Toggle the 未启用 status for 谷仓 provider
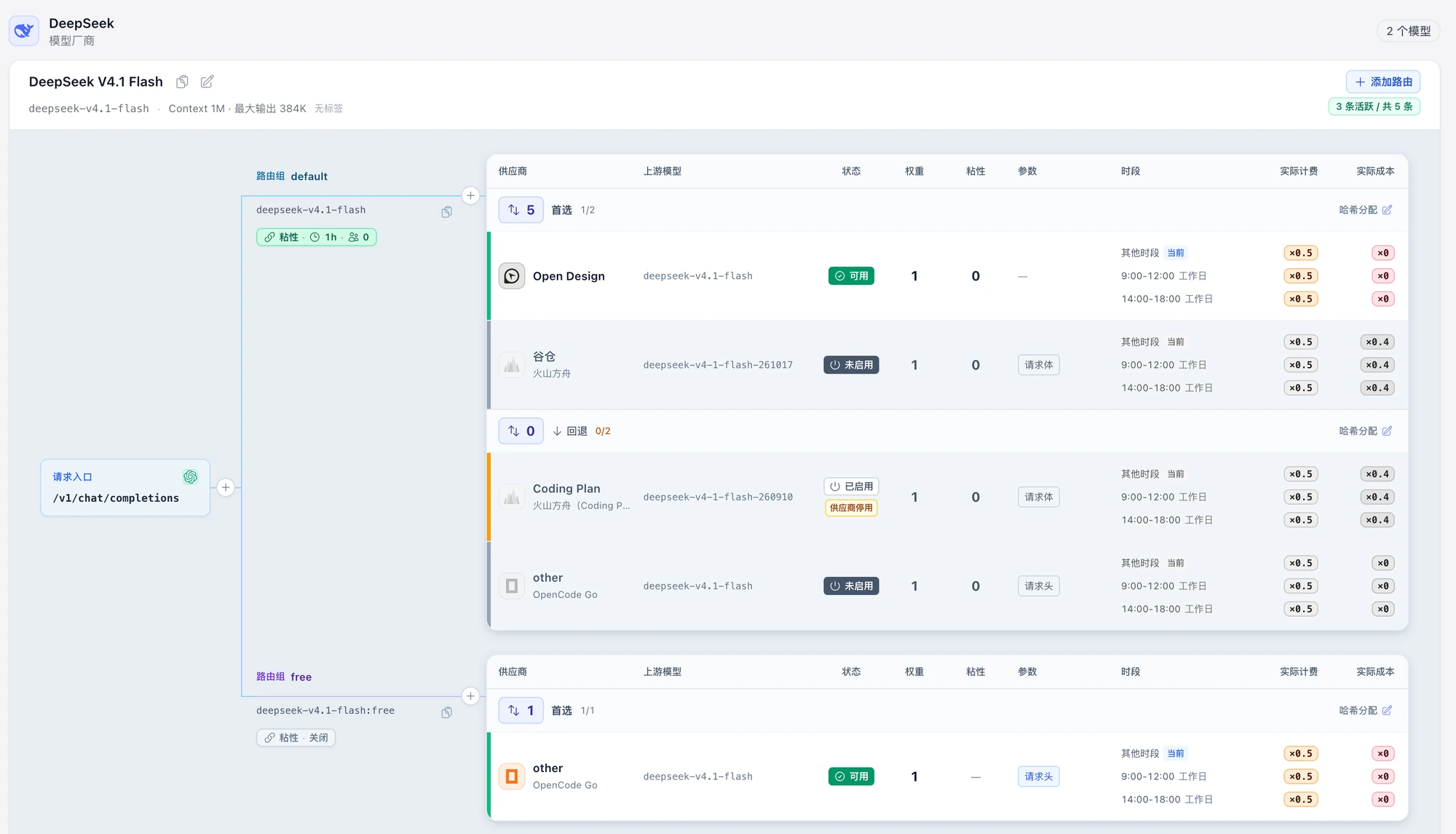 (x=851, y=365)
